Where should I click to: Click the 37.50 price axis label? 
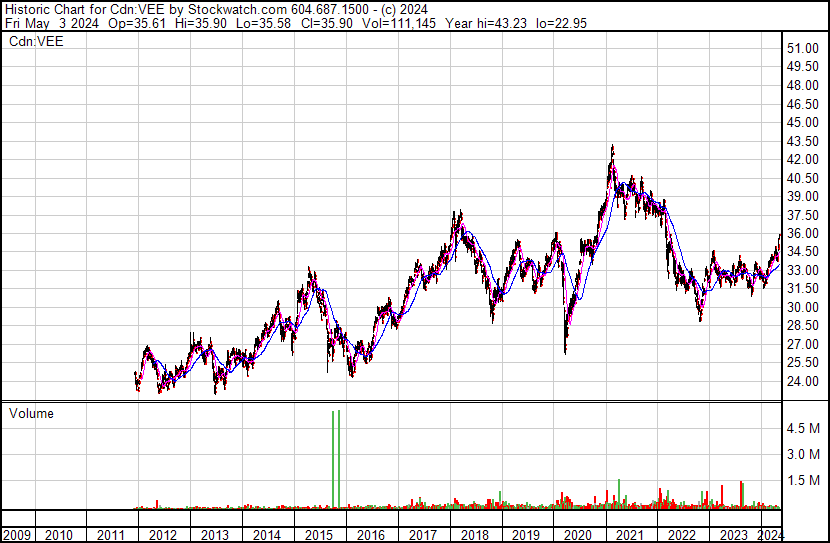pos(802,215)
